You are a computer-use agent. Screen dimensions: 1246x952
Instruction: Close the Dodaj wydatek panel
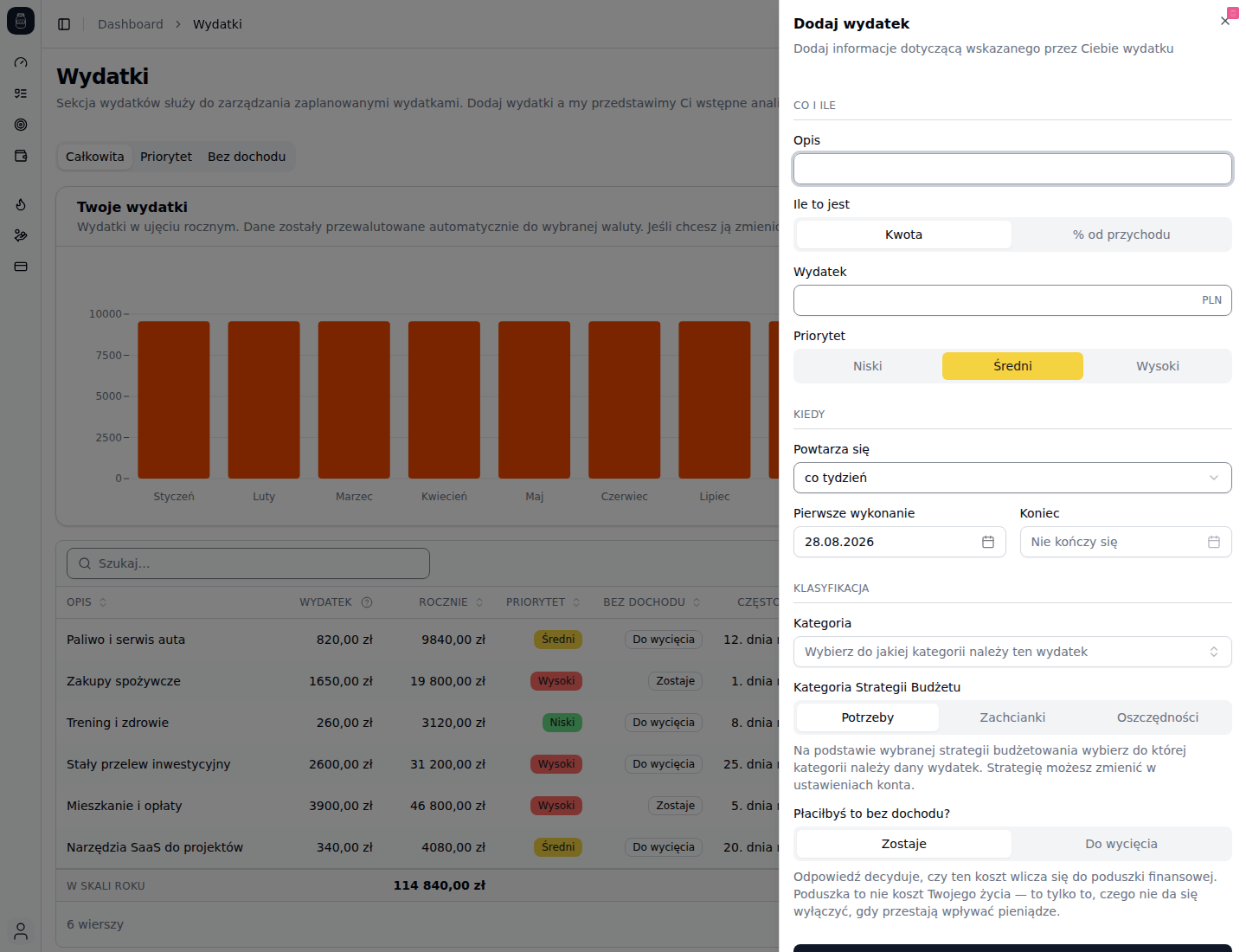pyautogui.click(x=1225, y=21)
